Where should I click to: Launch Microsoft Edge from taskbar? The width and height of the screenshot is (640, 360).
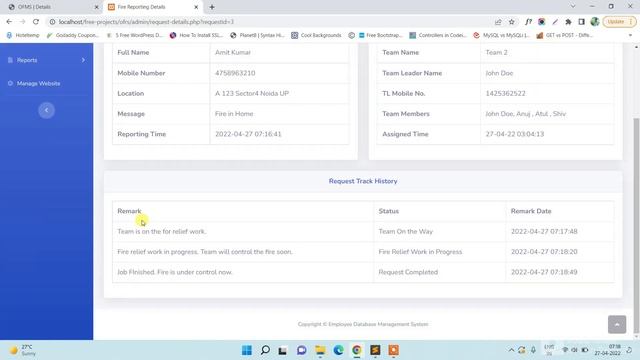(338, 350)
